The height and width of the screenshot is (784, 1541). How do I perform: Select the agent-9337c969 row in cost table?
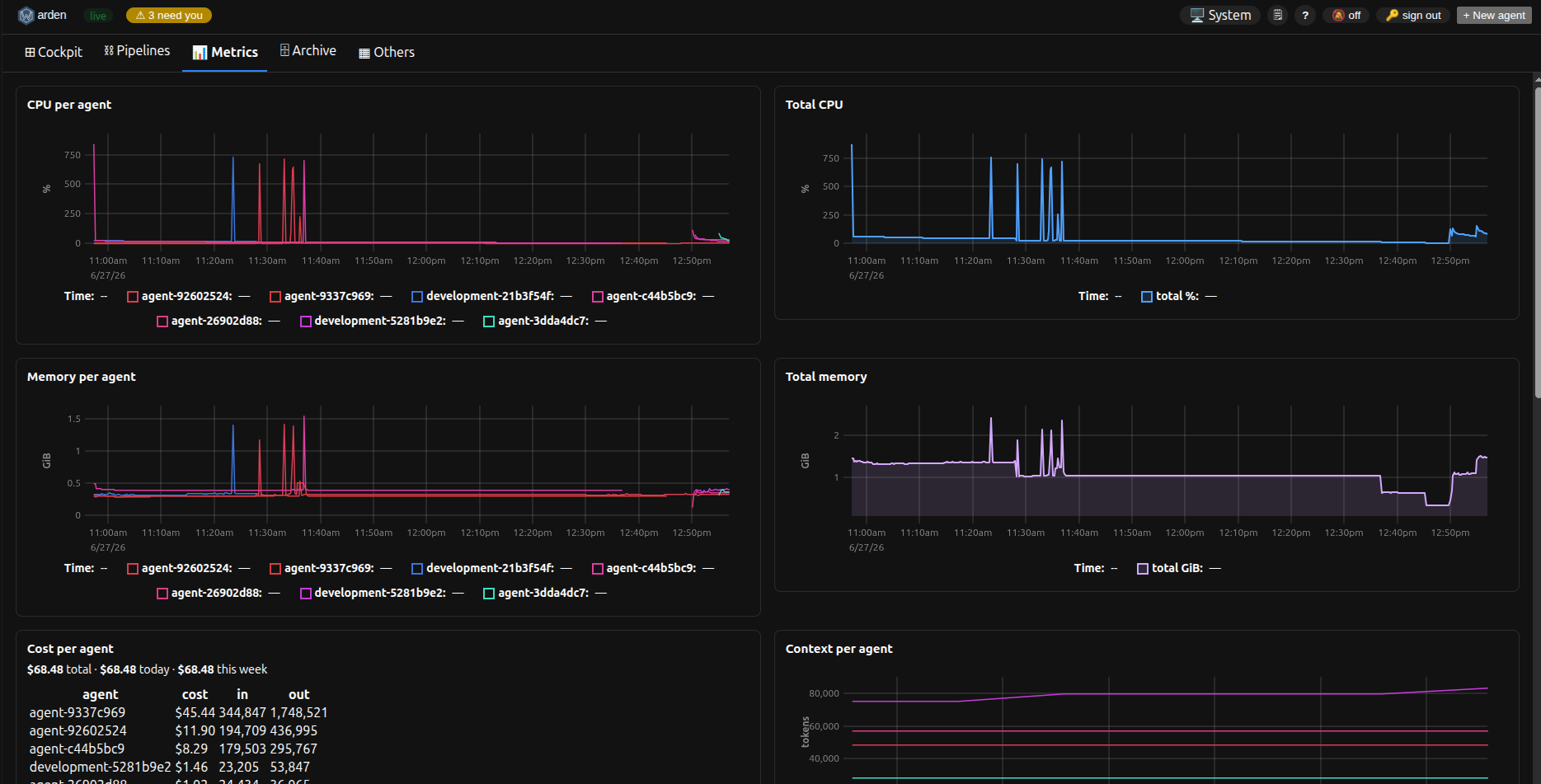(178, 712)
